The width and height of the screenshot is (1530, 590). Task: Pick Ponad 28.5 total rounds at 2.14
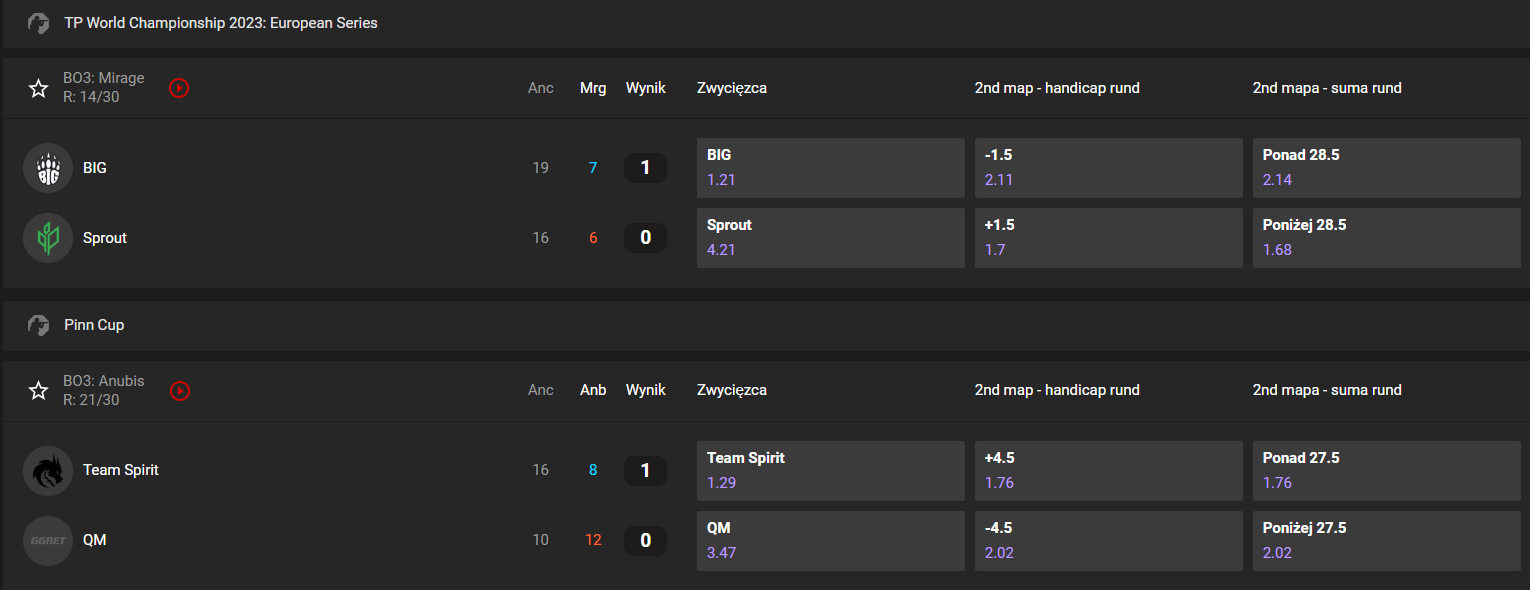pos(1387,168)
